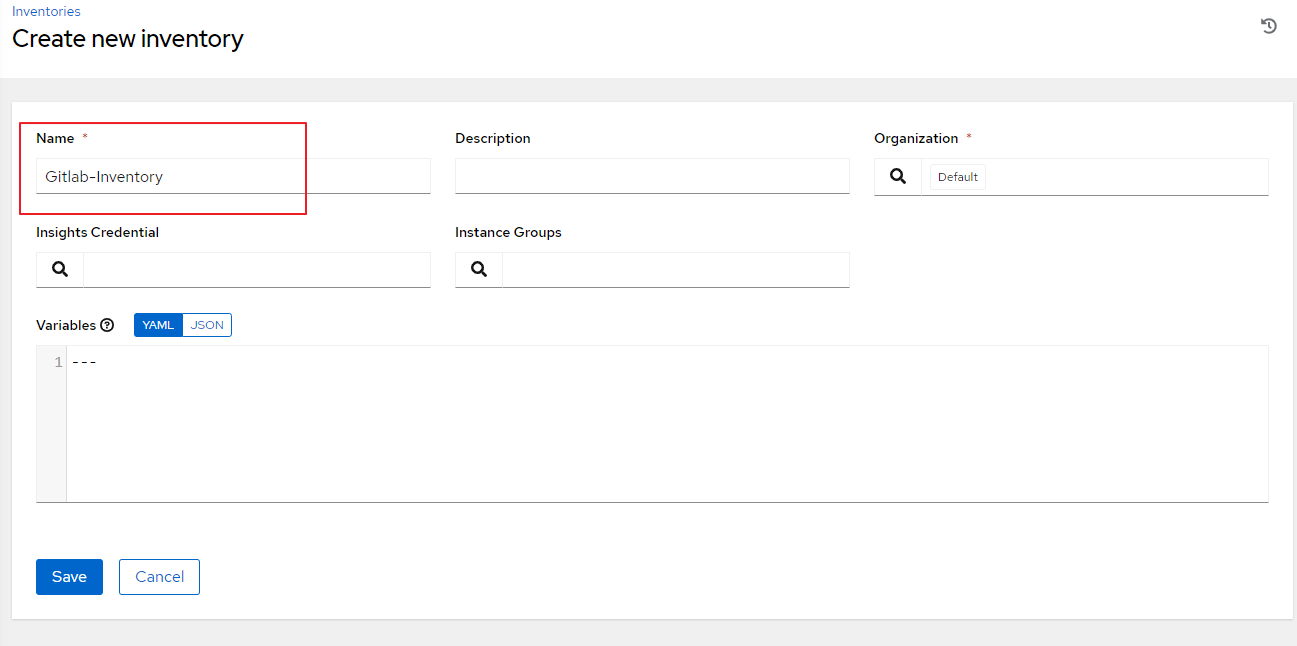
Task: Focus the Name field with Gitlab-Inventory
Action: [233, 176]
